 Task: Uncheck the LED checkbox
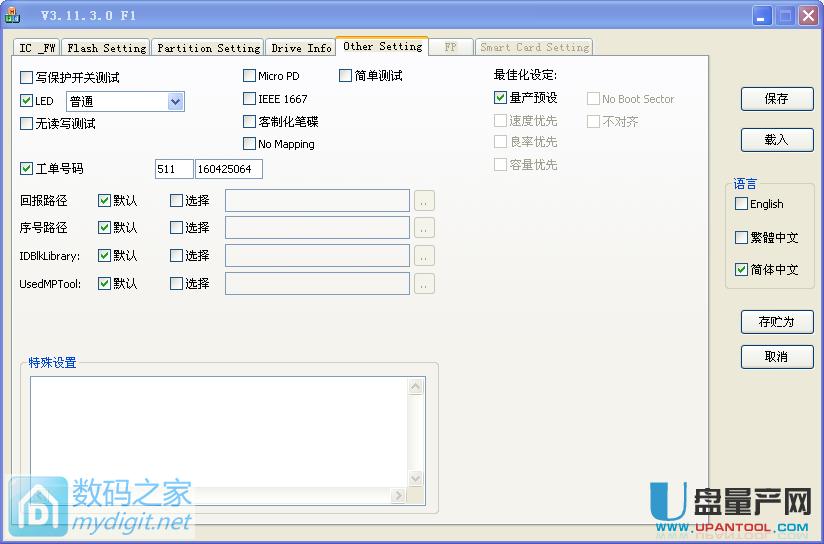pos(26,100)
